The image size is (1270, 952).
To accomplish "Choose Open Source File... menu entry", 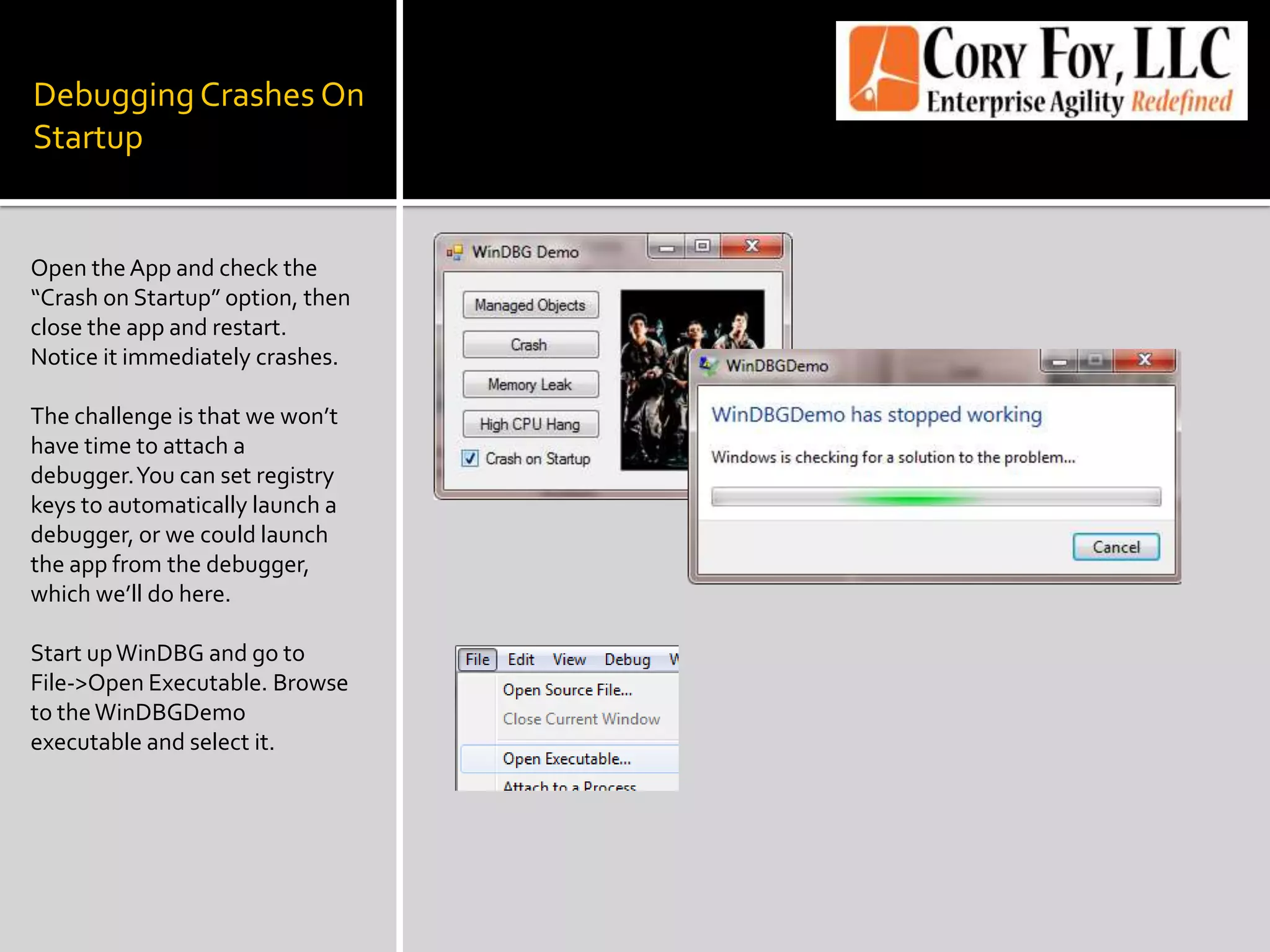I will tap(567, 690).
